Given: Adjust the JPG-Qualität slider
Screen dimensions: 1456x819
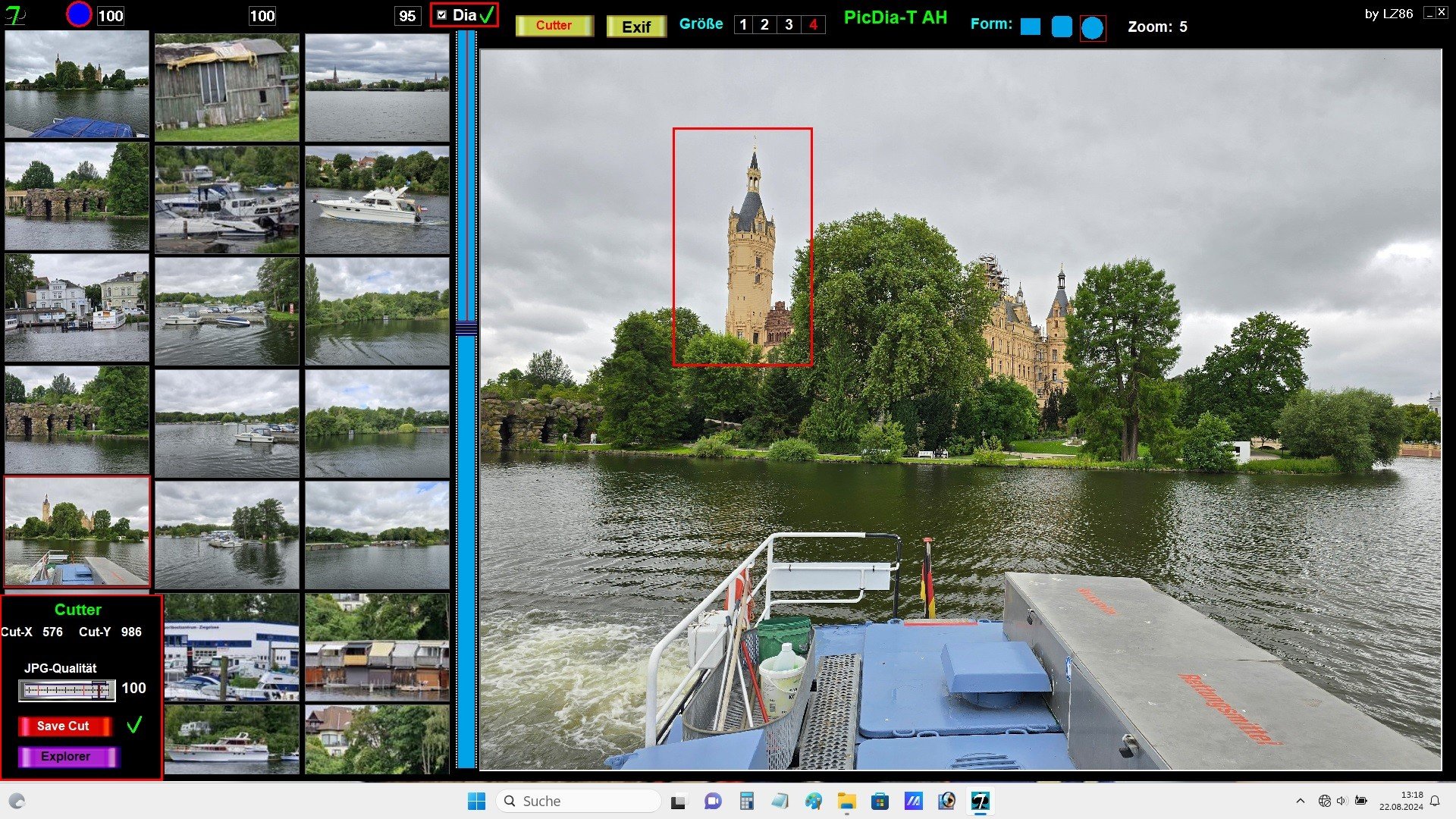Looking at the screenshot, I should point(99,689).
